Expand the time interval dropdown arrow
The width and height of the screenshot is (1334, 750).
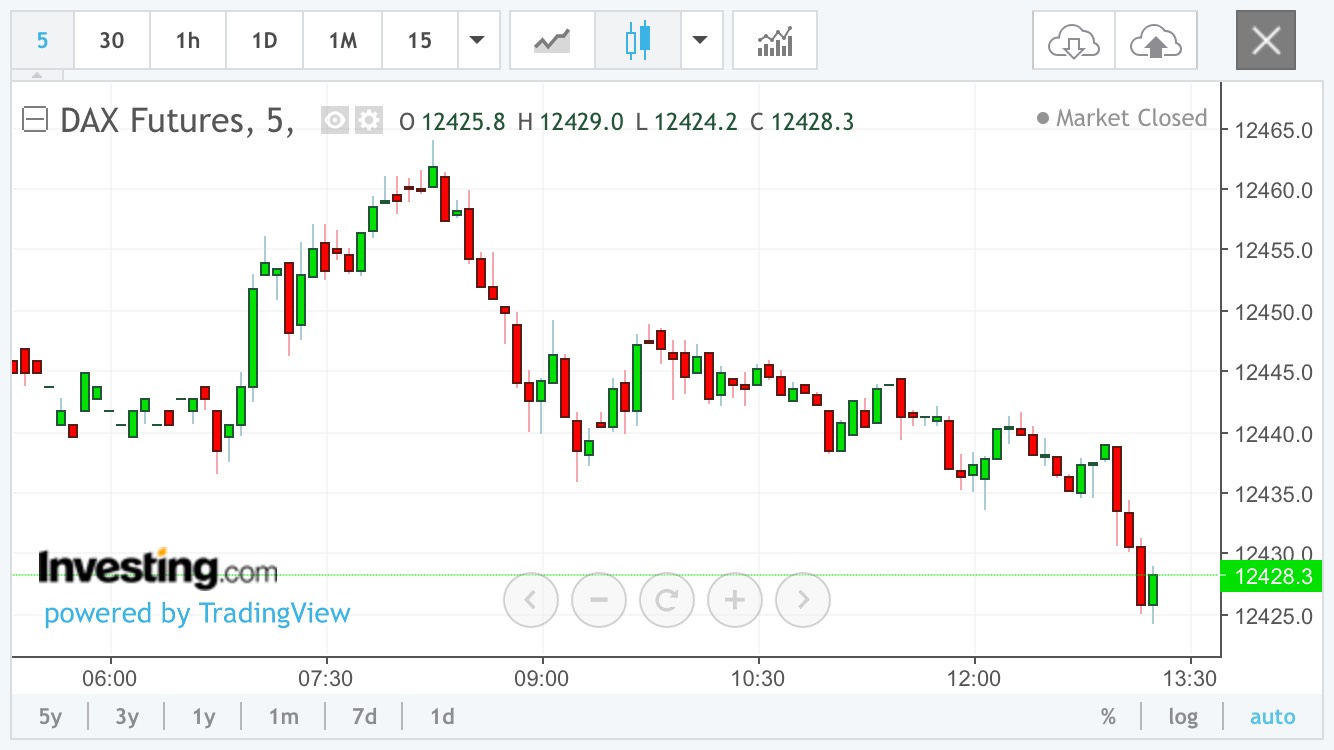(x=477, y=40)
